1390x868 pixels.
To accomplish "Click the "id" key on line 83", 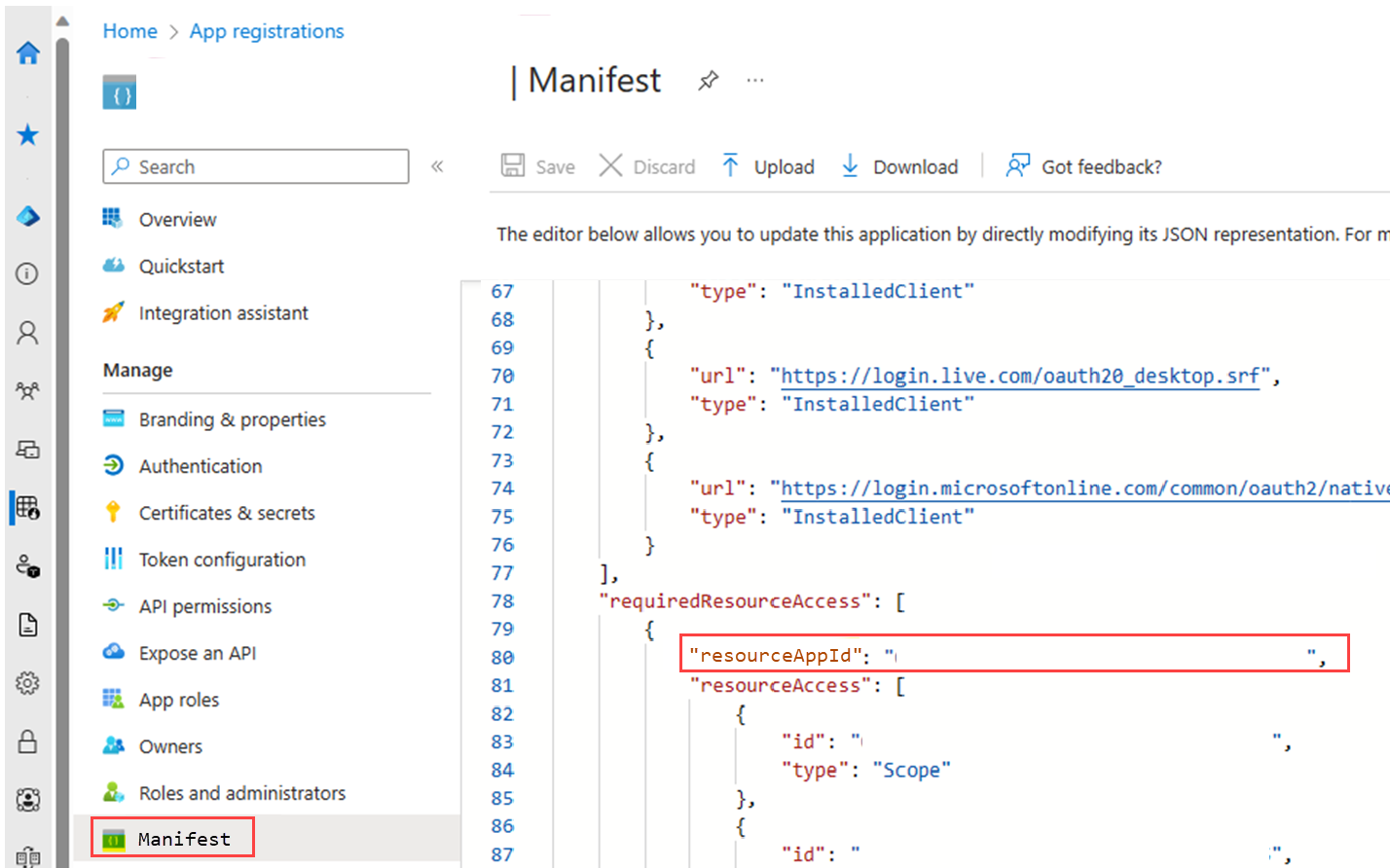I will 804,741.
